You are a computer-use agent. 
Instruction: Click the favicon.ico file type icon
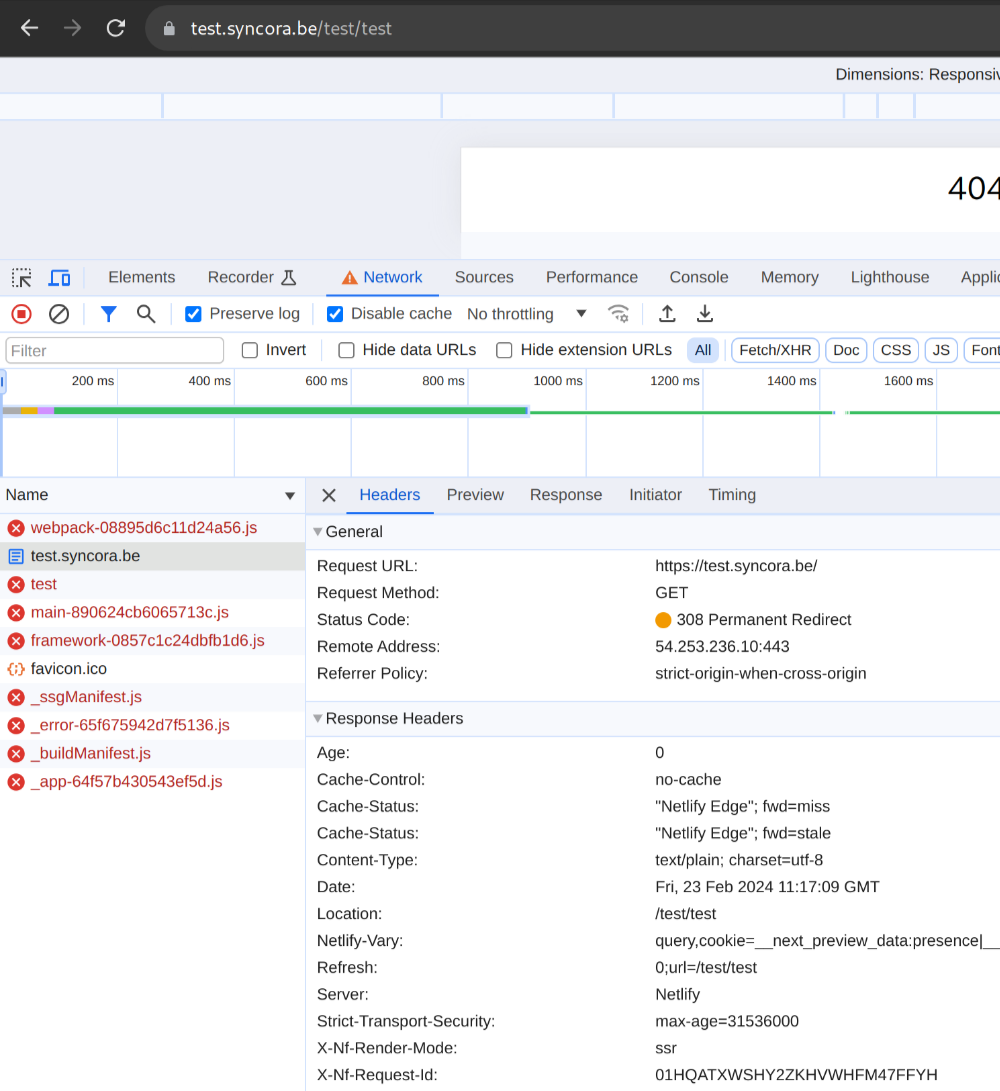click(x=16, y=669)
